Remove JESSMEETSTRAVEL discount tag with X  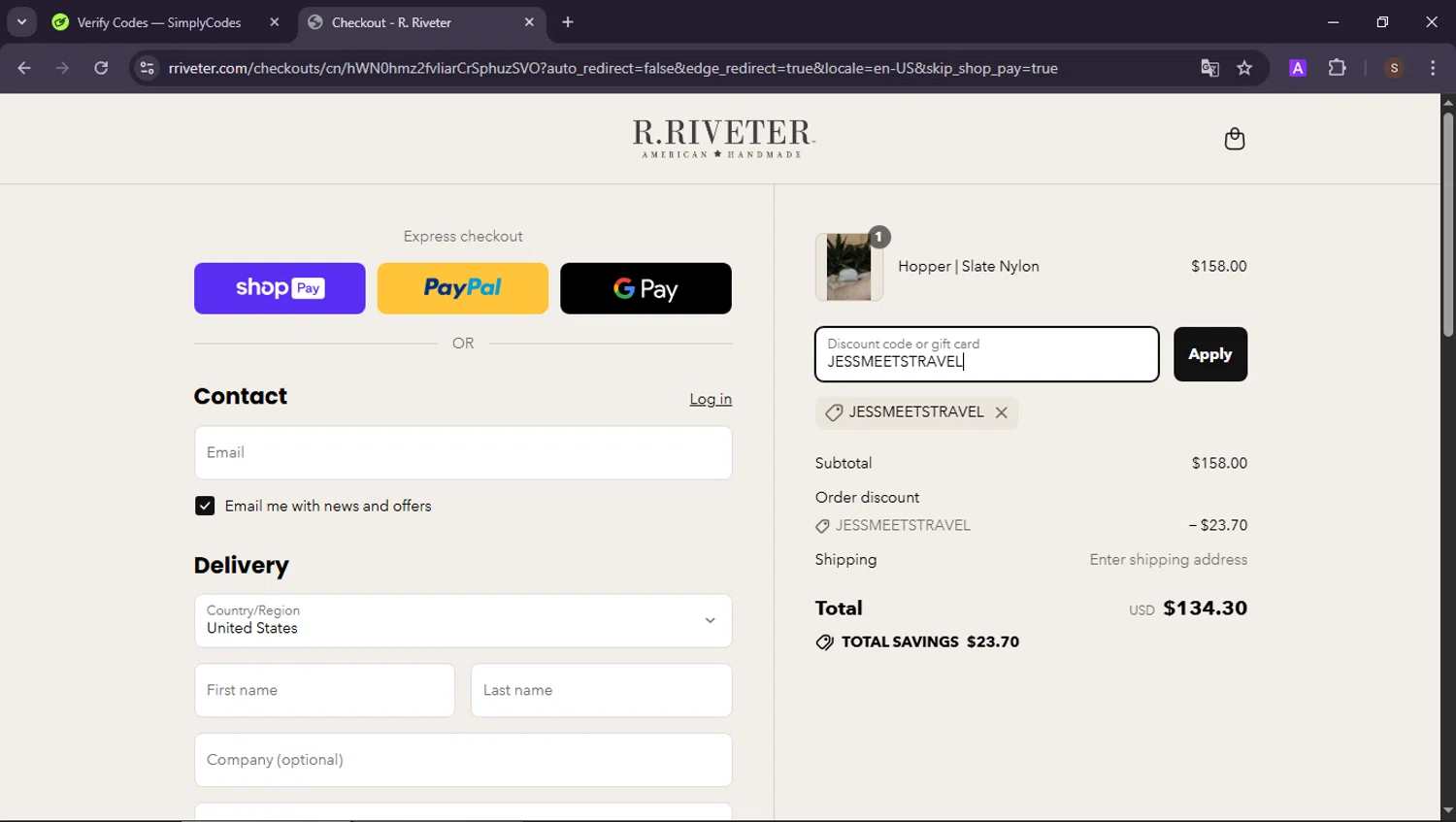click(1001, 412)
